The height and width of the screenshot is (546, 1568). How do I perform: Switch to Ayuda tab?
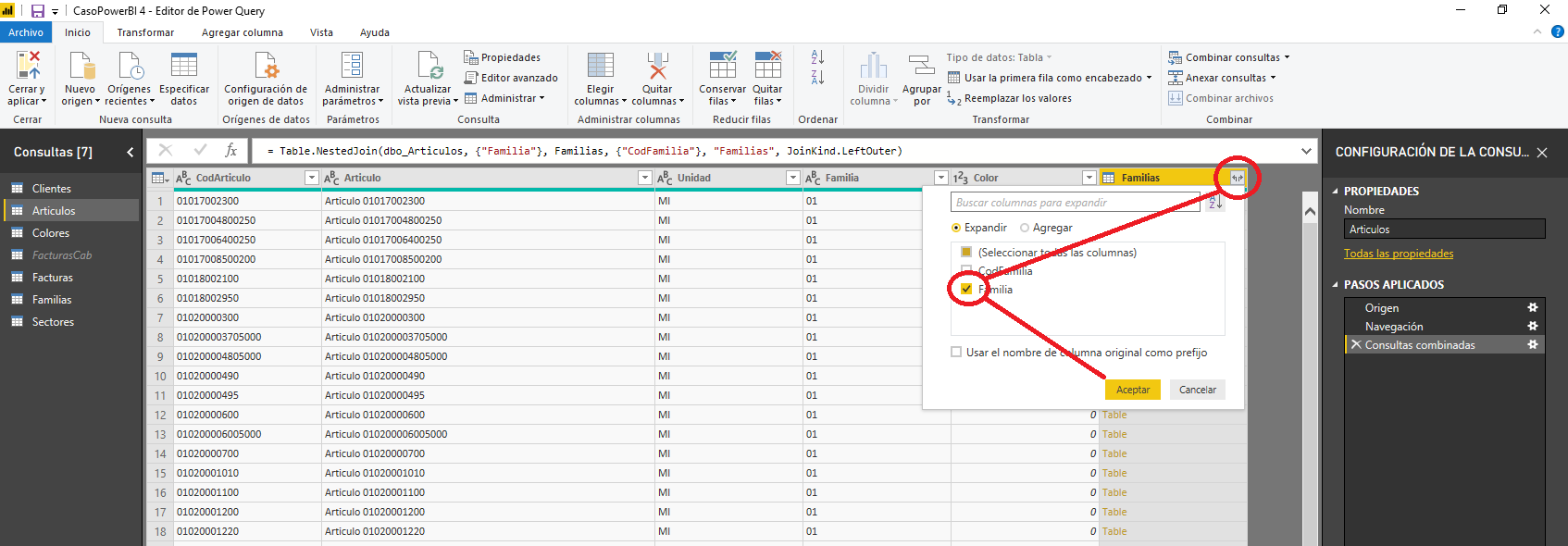point(375,32)
